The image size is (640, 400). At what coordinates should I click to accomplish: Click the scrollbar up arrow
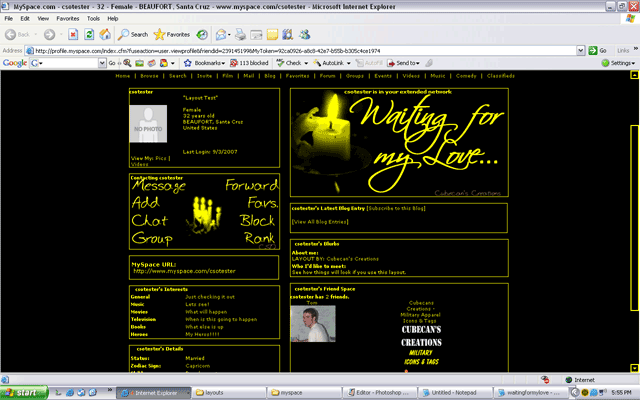(634, 75)
